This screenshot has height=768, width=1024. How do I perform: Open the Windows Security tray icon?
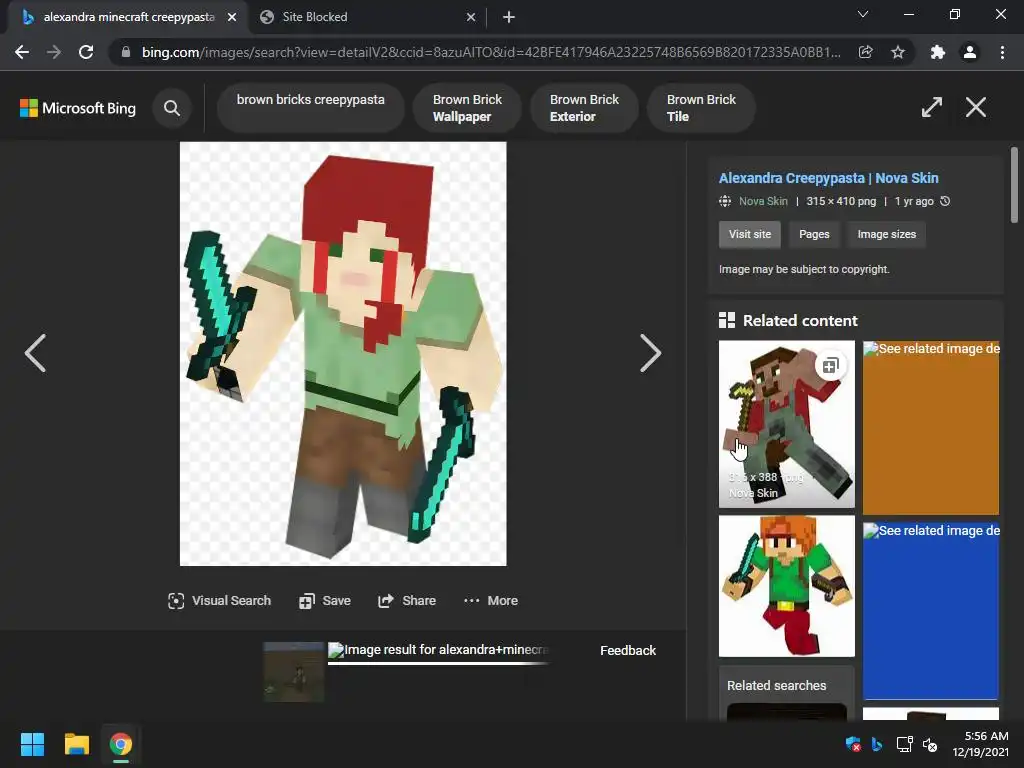[x=852, y=744]
